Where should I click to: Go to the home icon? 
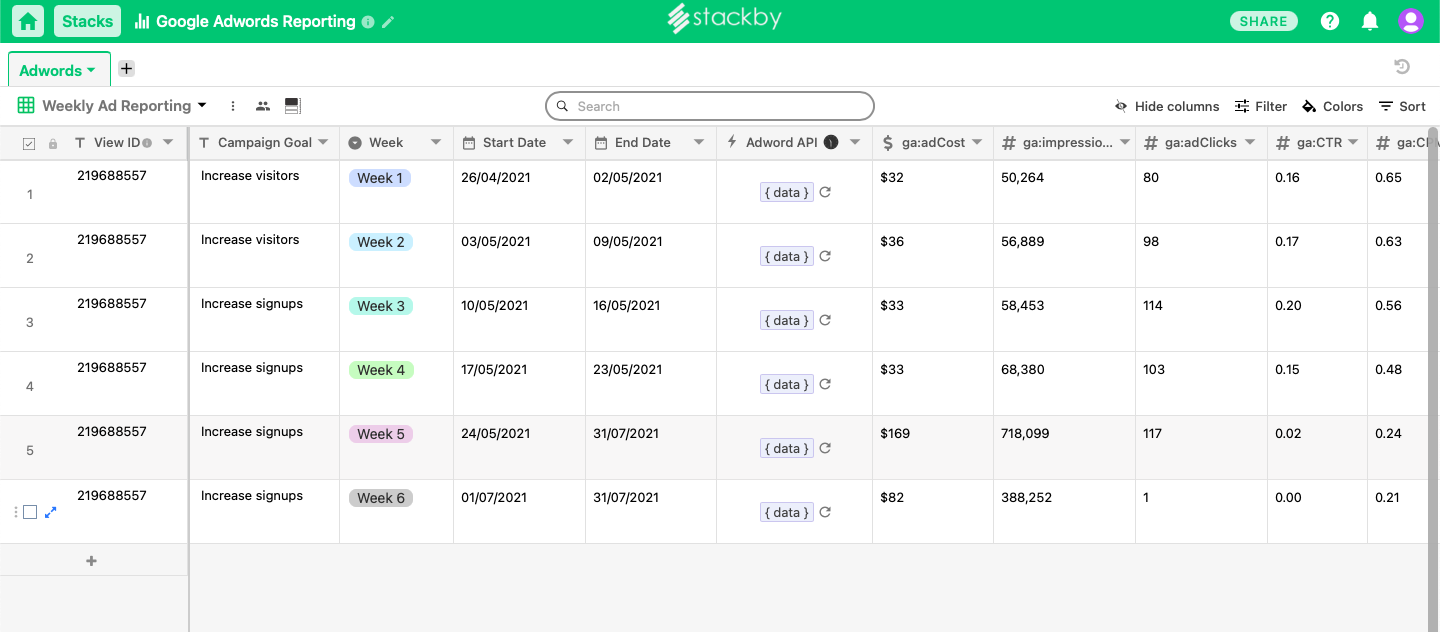pyautogui.click(x=28, y=21)
